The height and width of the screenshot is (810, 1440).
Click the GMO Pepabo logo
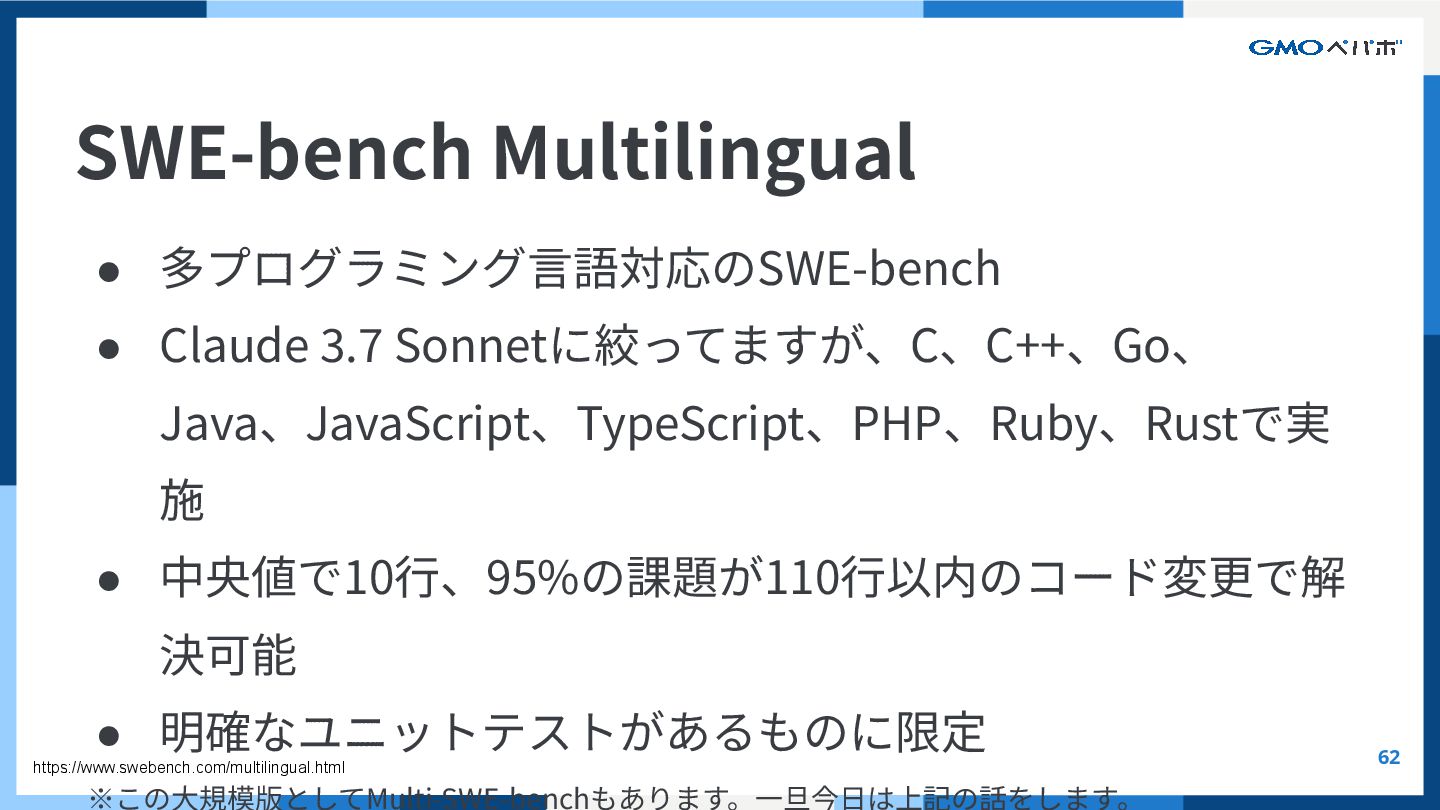[x=1324, y=47]
